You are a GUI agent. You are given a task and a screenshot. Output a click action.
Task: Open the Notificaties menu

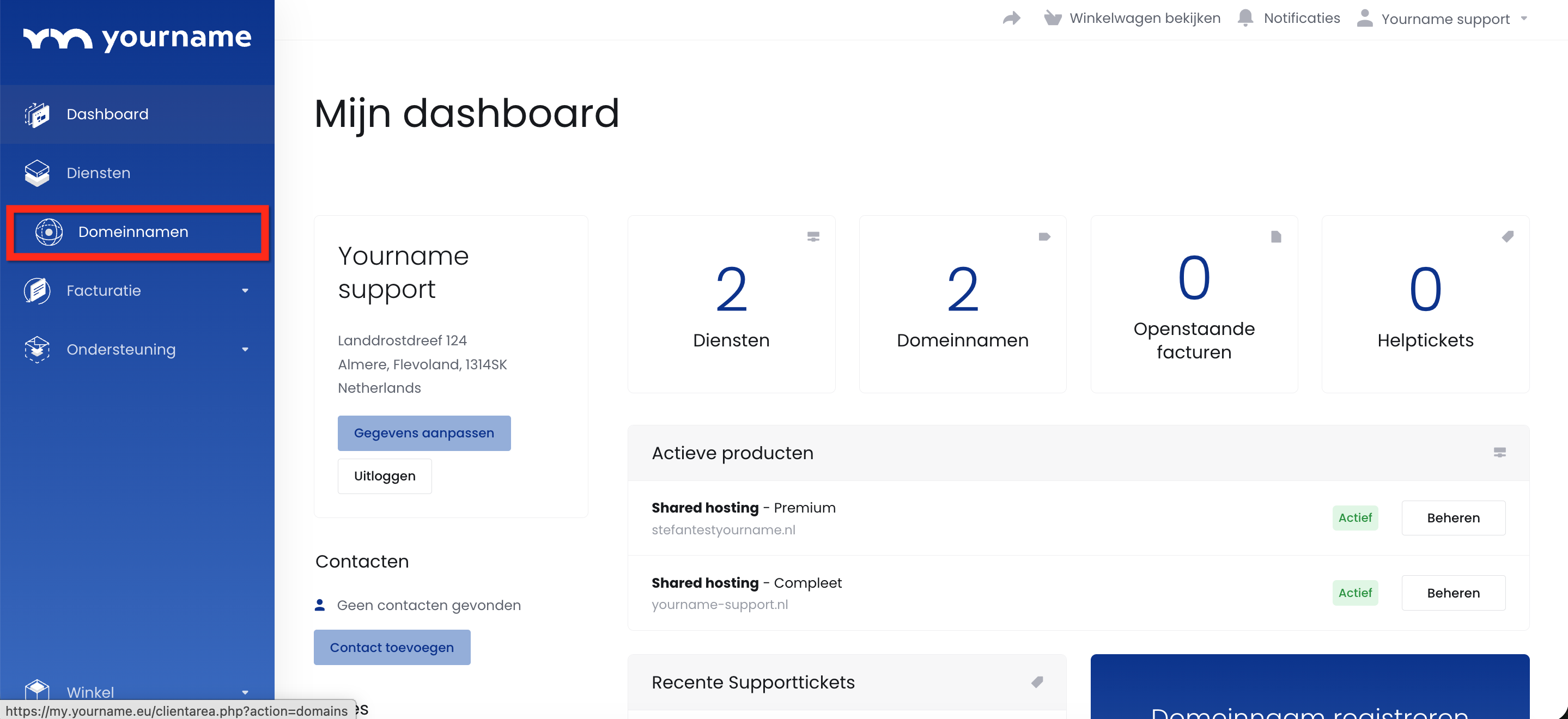[x=1302, y=19]
